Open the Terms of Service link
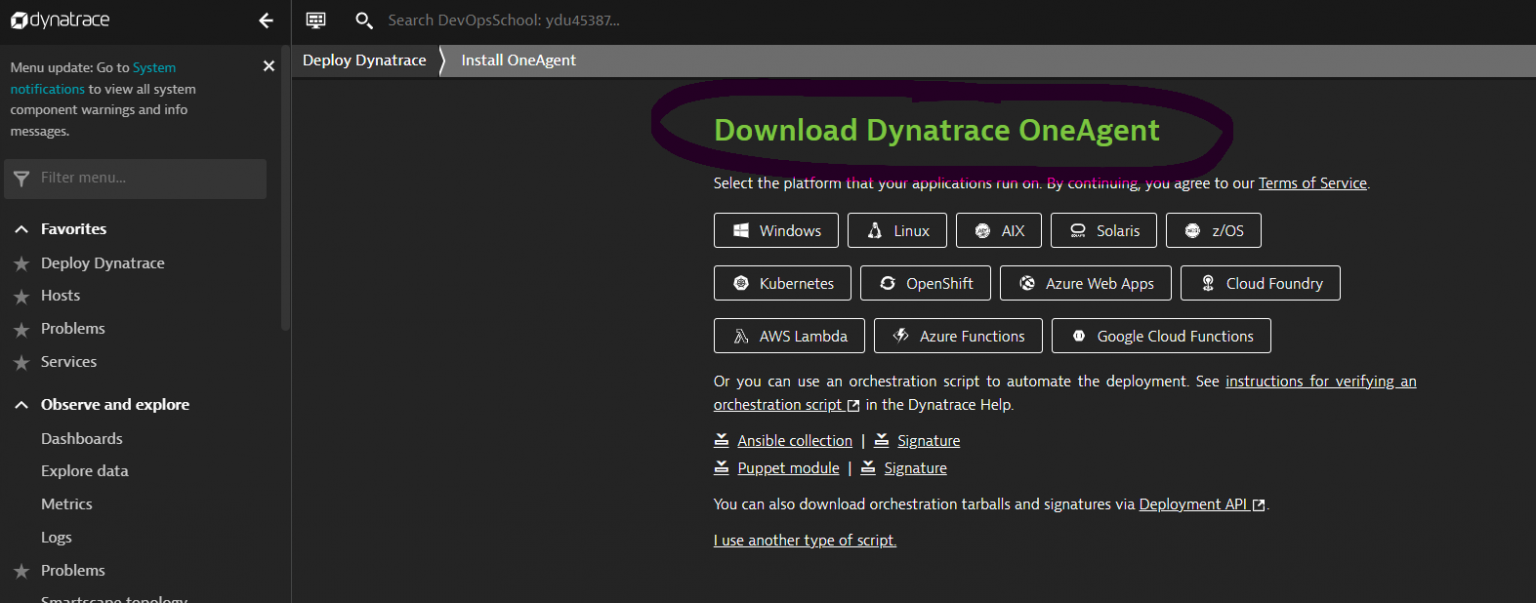 pyautogui.click(x=1312, y=183)
